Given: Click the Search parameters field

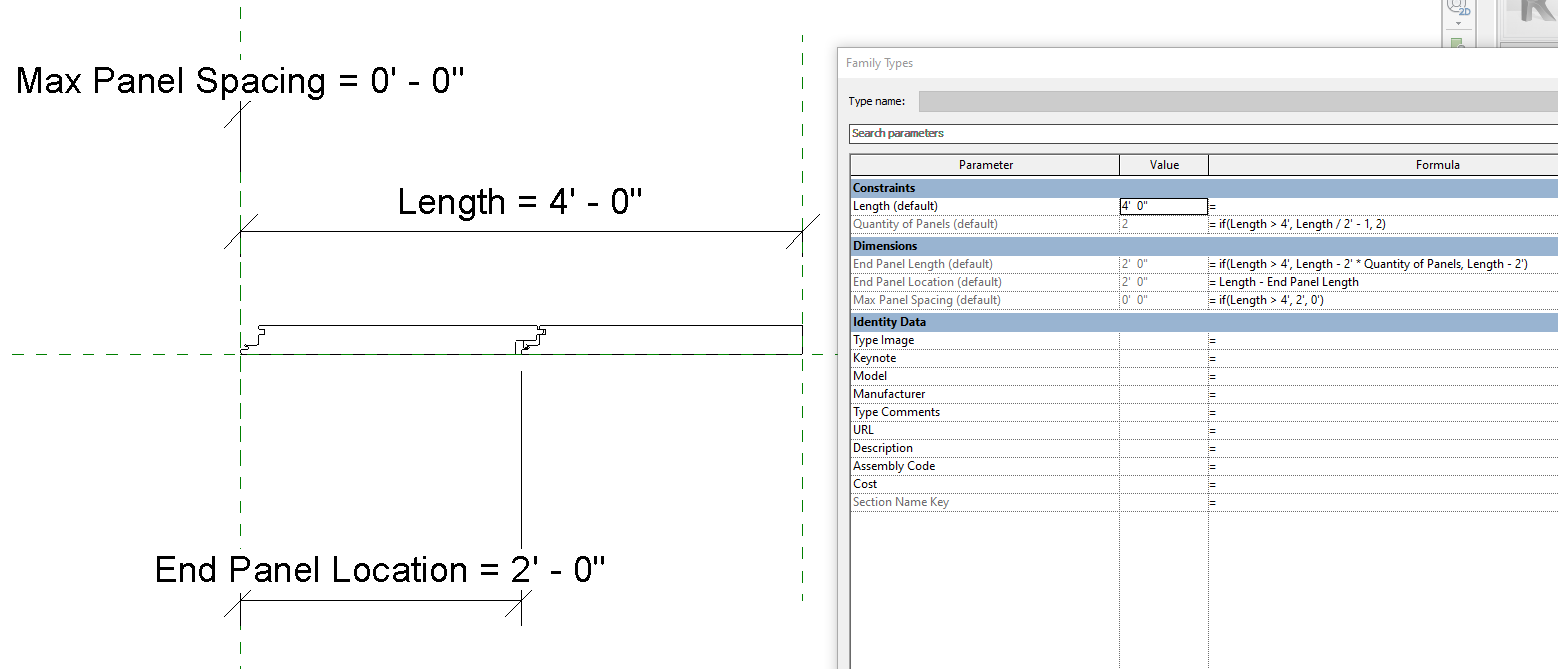Looking at the screenshot, I should coord(1203,133).
